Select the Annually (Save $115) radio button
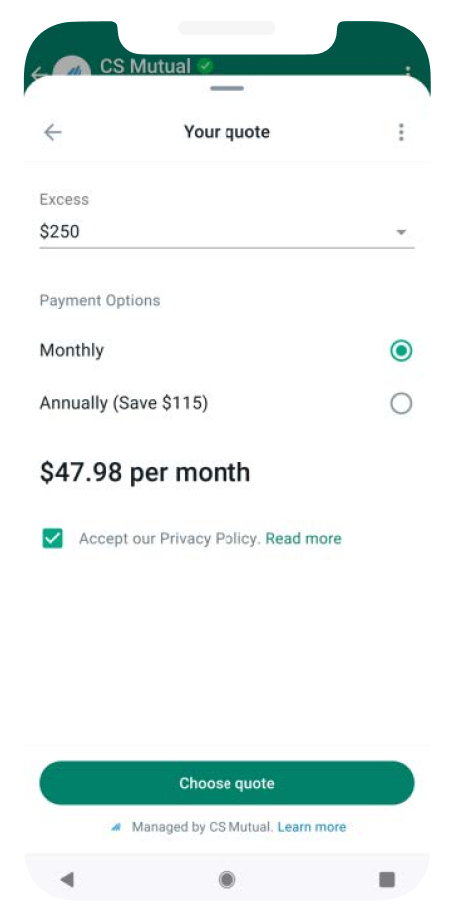 [x=401, y=404]
